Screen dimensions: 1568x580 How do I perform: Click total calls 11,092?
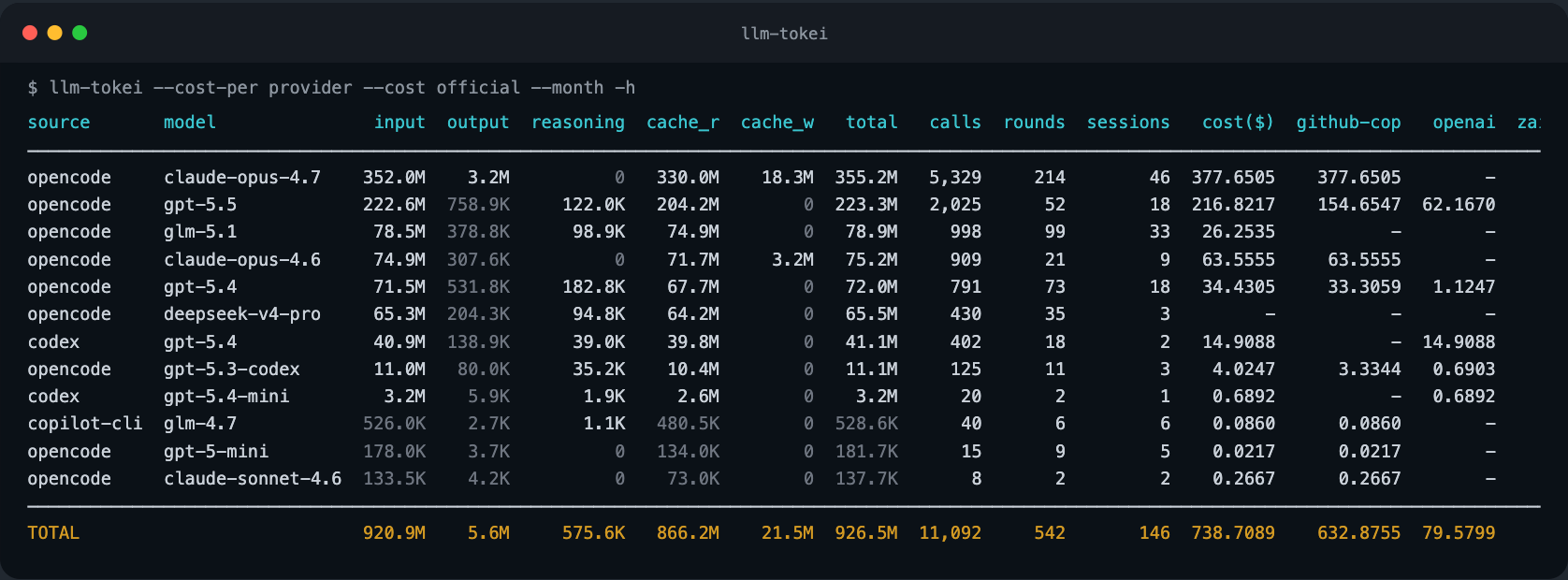coord(951,533)
